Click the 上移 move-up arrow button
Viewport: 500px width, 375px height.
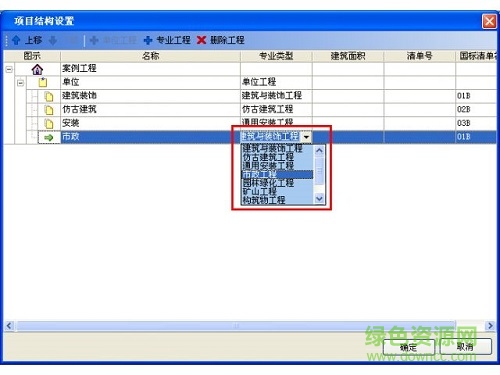click(x=27, y=40)
